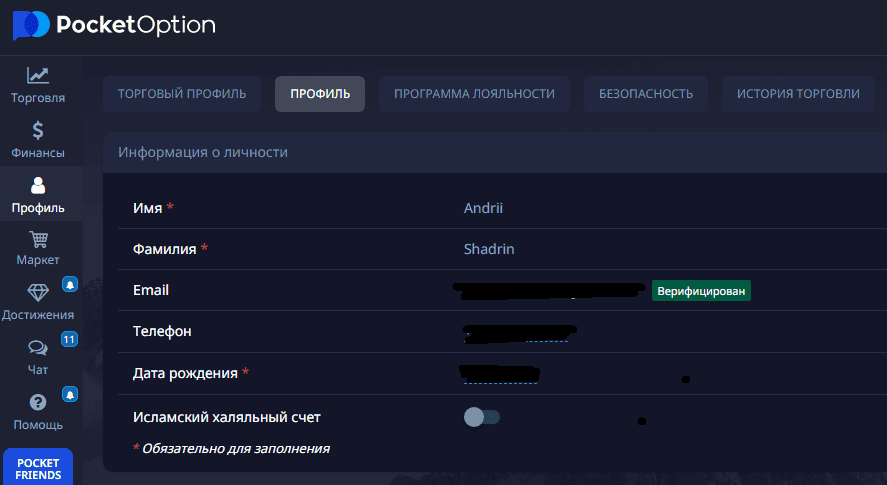Click the redacted phone number field
The height and width of the screenshot is (485, 887).
click(519, 333)
